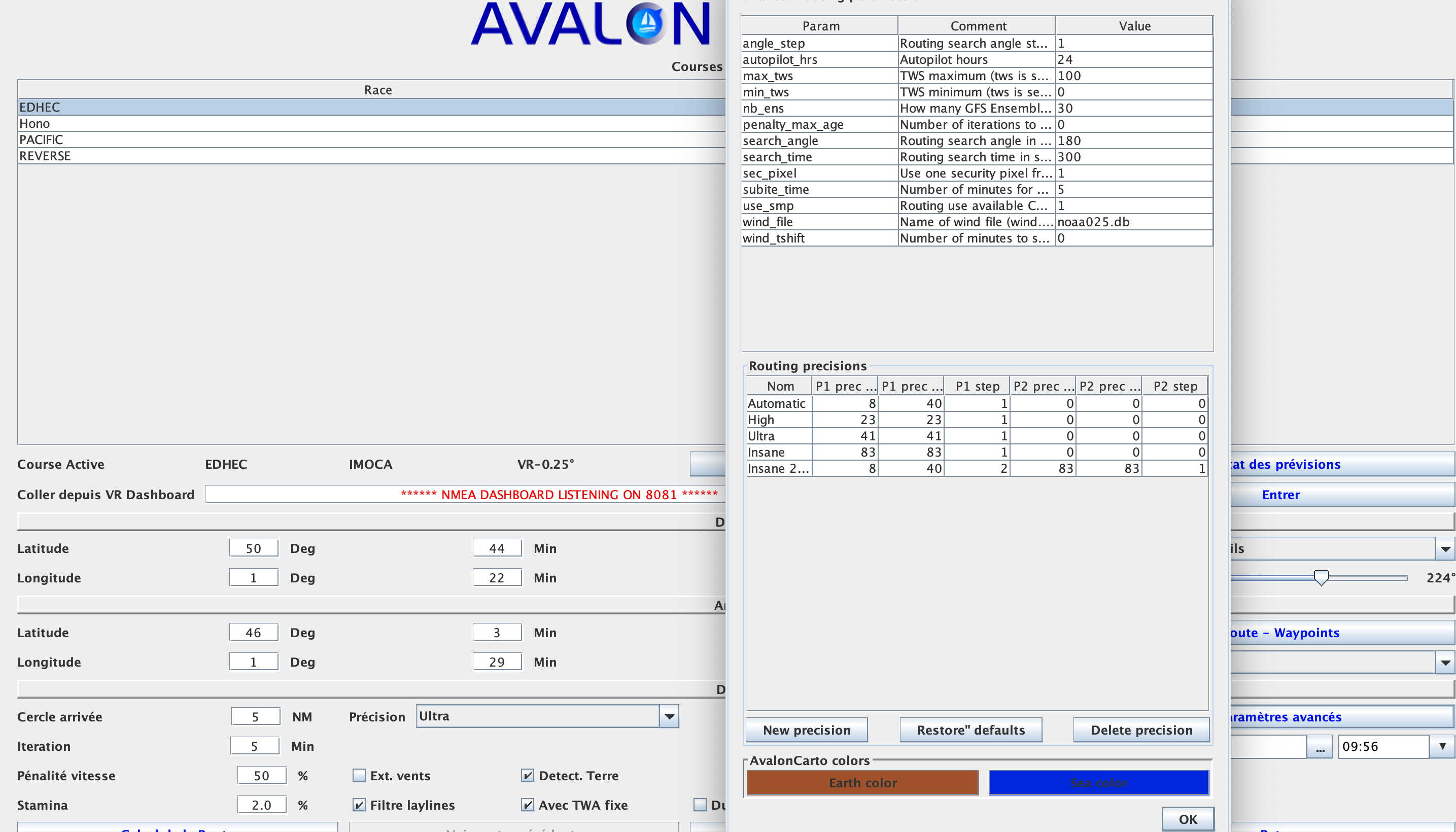Select the PACIFIC race row
1456x832 pixels.
[371, 140]
